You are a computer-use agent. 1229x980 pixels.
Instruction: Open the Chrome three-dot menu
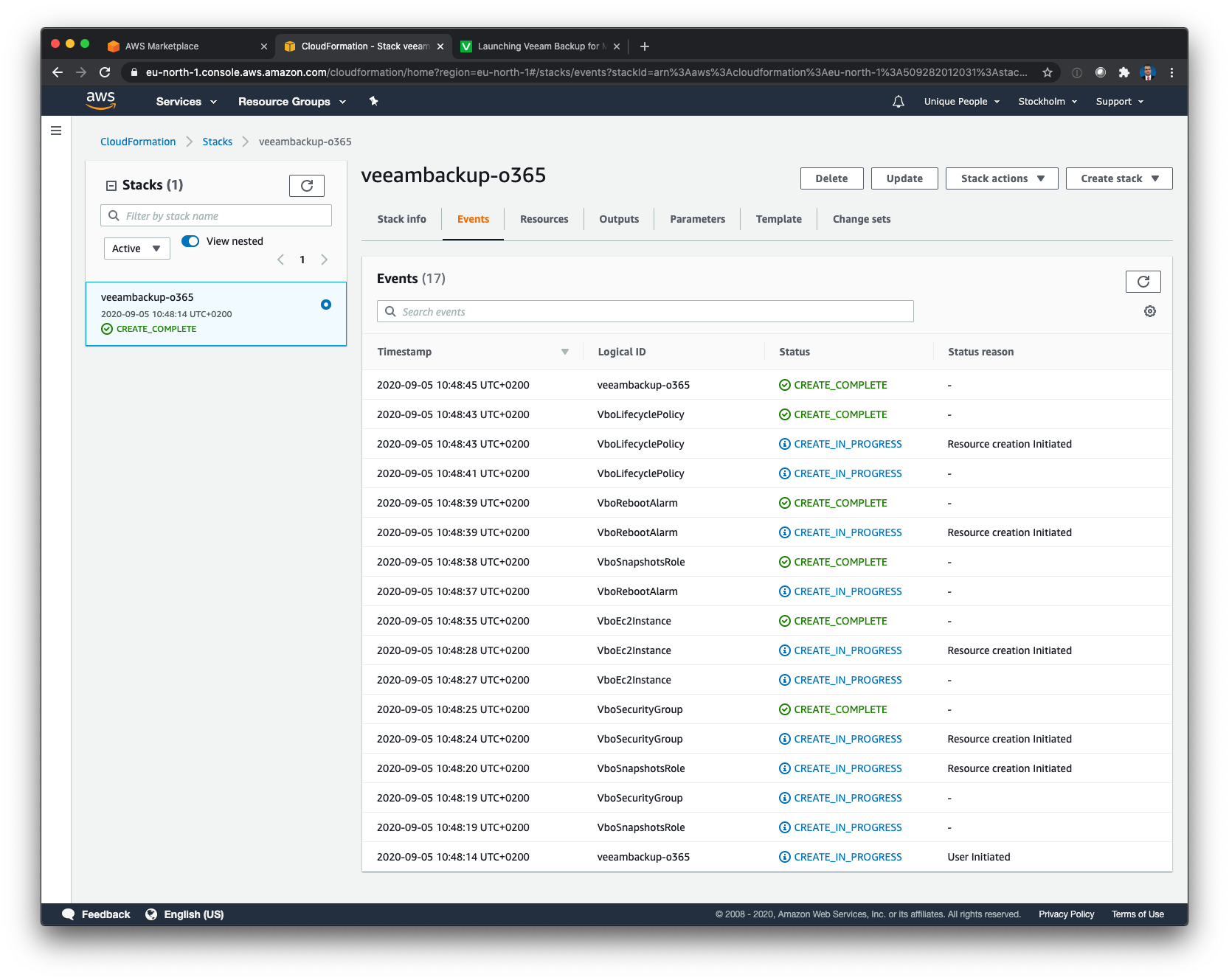click(x=1171, y=72)
